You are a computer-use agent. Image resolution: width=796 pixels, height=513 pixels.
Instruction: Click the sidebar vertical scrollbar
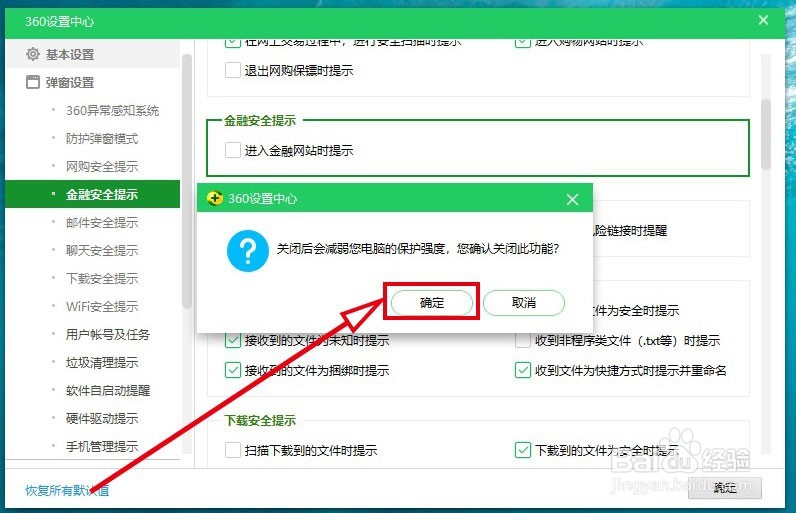pyautogui.click(x=187, y=182)
